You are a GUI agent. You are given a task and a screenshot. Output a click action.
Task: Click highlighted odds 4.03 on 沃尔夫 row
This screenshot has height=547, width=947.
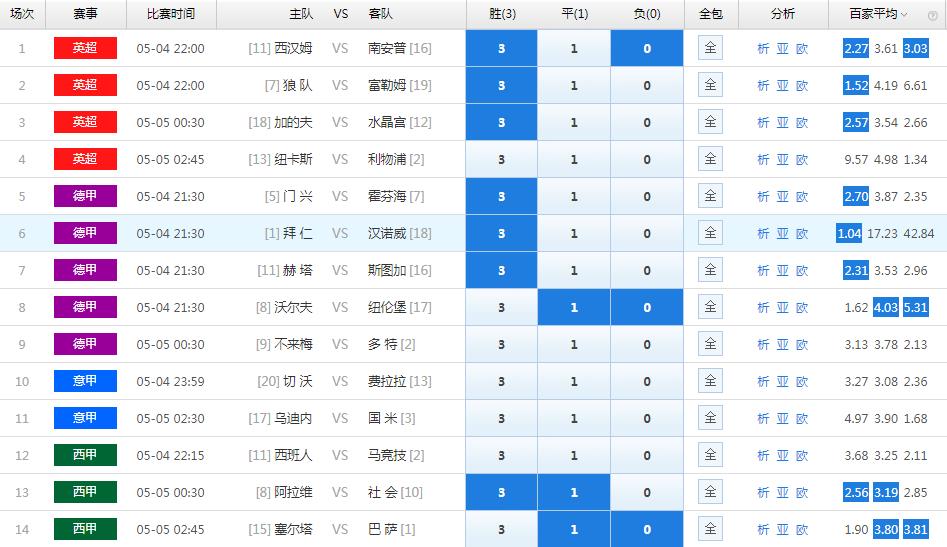886,307
